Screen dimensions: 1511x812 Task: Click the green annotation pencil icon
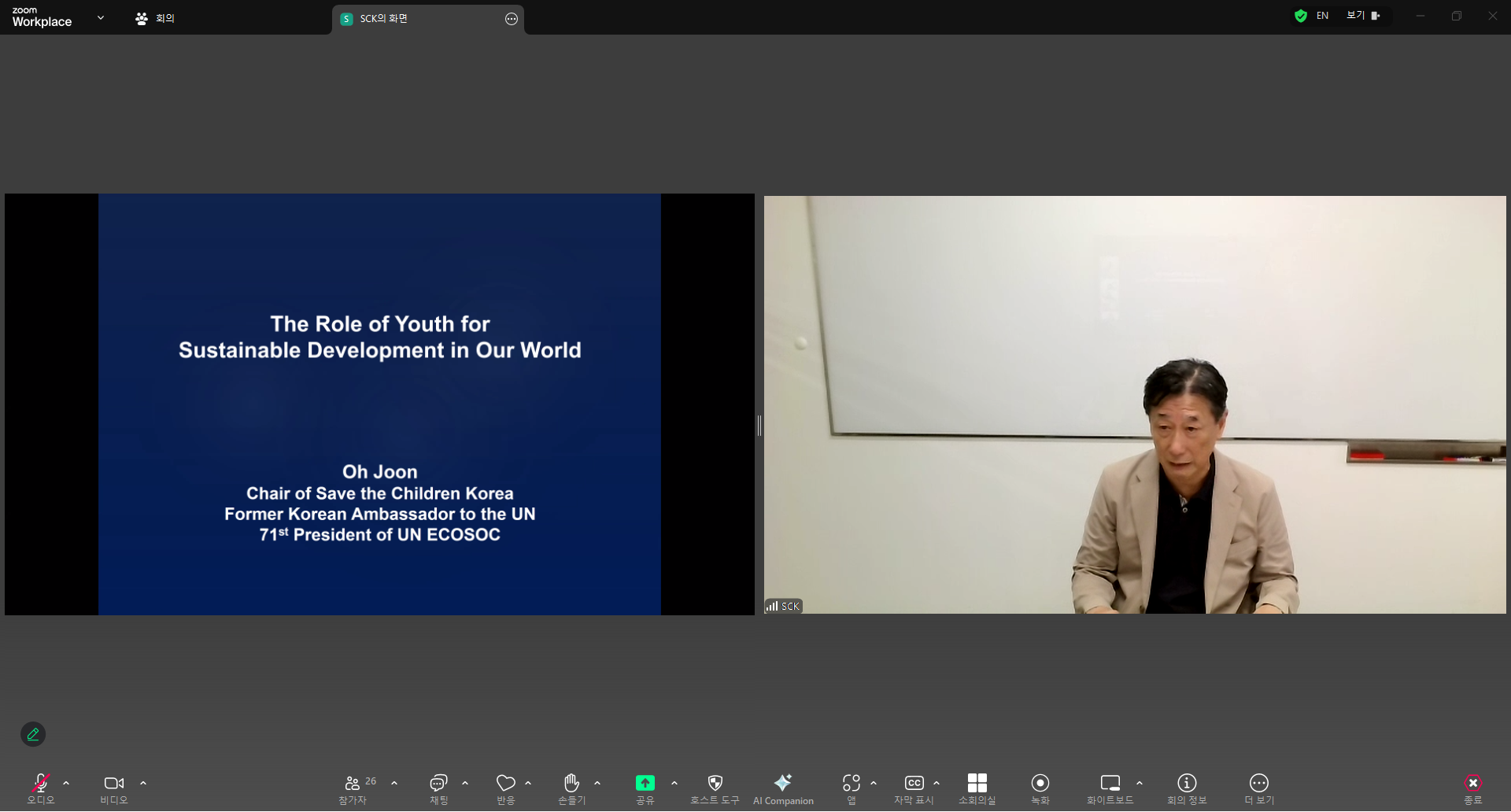coord(33,734)
